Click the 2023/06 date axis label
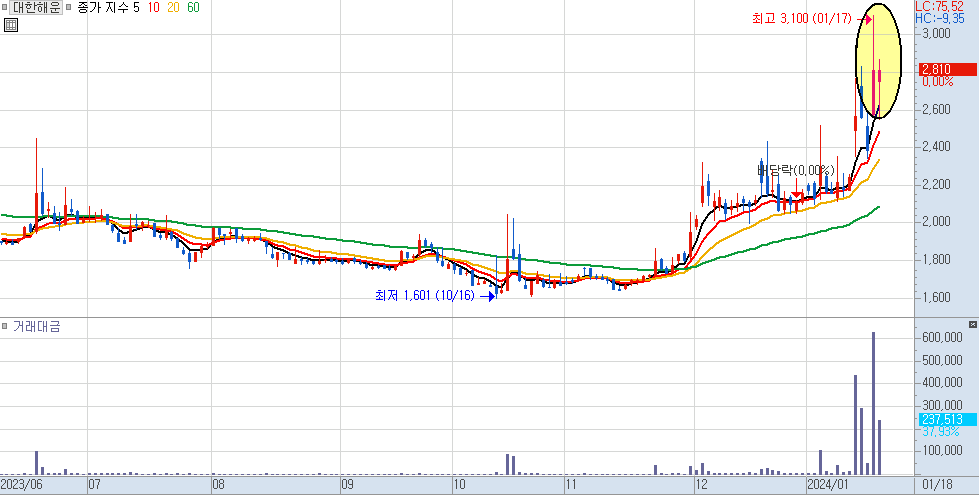 [19, 484]
